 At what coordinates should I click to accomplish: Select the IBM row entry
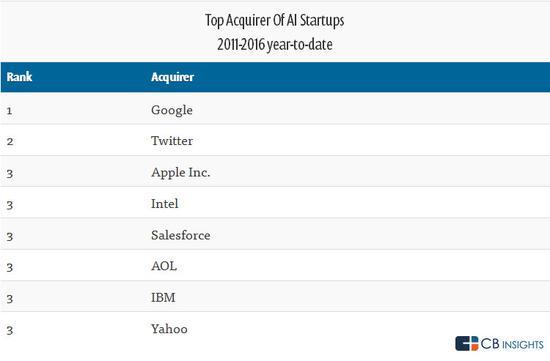click(275, 296)
